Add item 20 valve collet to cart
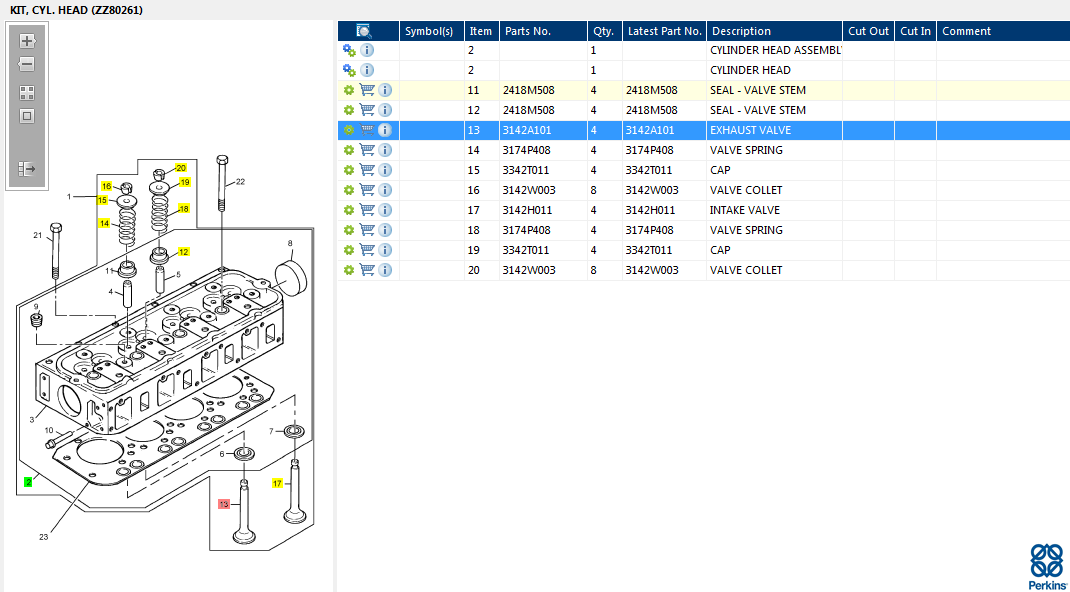This screenshot has width=1070, height=592. [x=367, y=270]
